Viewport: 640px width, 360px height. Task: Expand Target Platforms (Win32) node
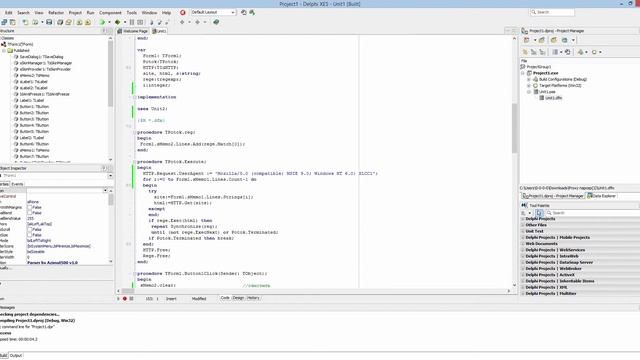tap(529, 86)
